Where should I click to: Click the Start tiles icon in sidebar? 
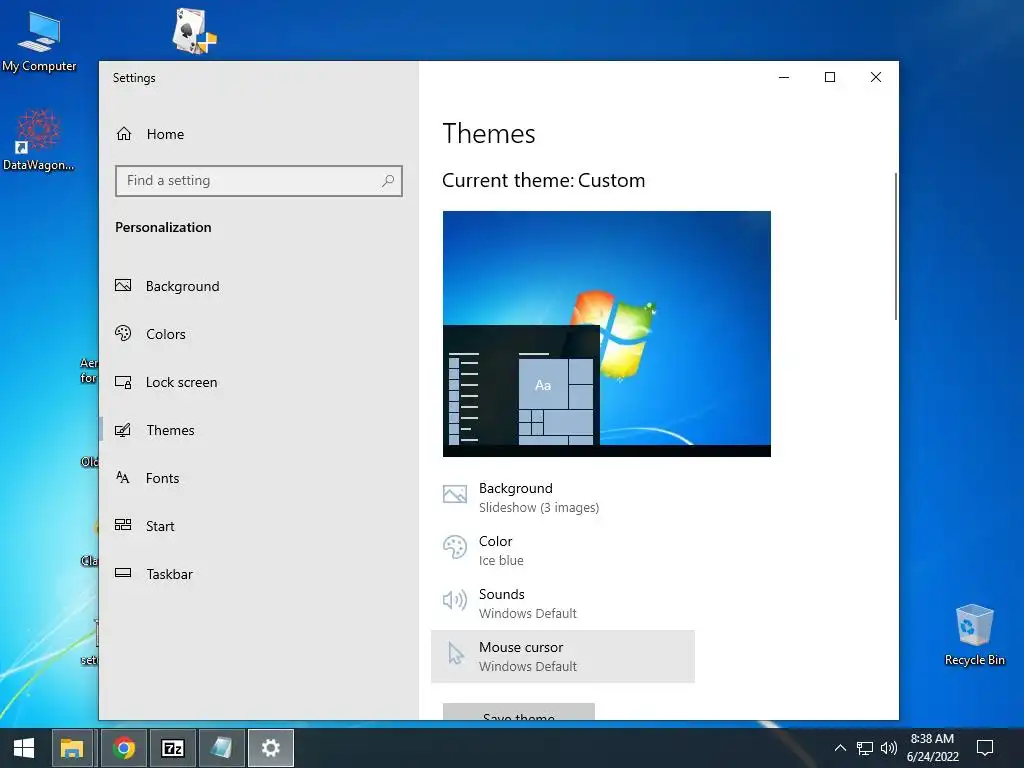[123, 524]
